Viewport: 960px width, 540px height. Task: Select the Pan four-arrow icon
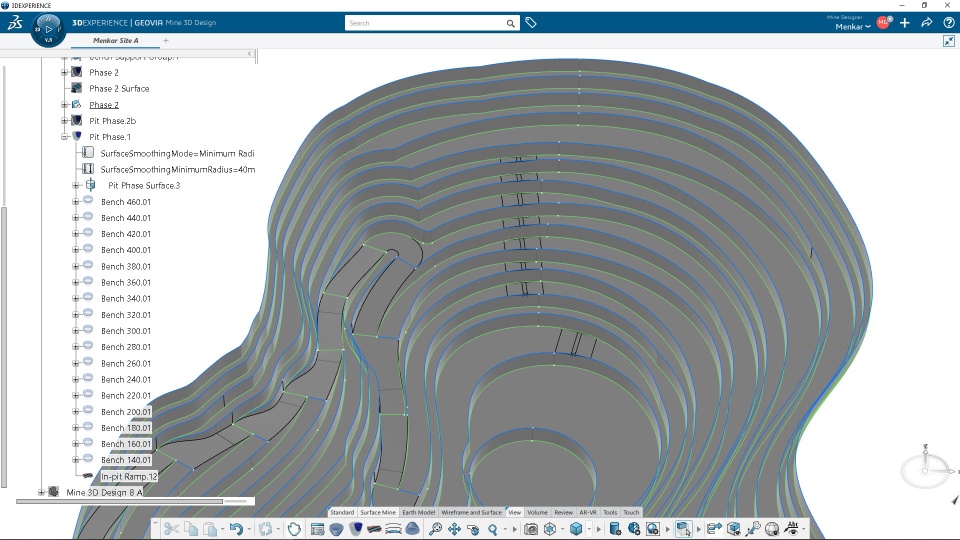tap(454, 529)
